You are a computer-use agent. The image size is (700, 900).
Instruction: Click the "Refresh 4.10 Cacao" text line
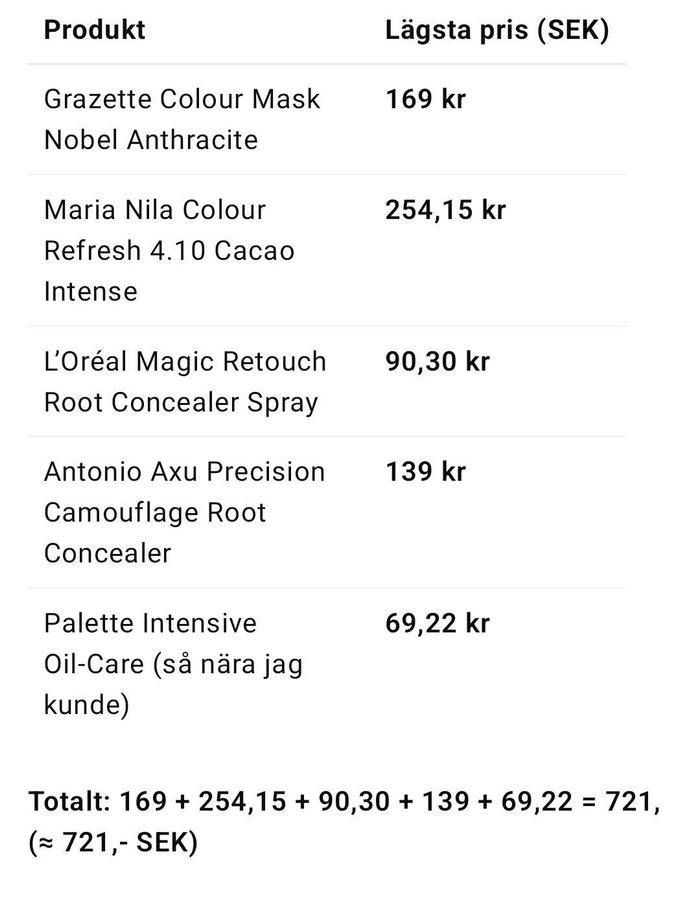coord(169,251)
